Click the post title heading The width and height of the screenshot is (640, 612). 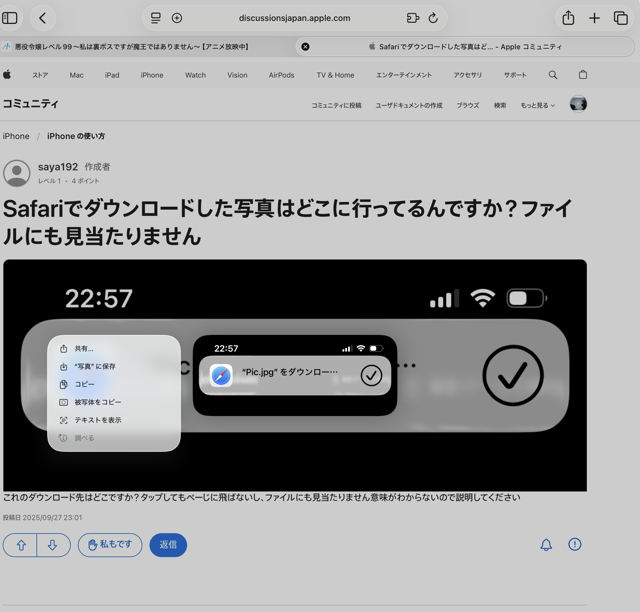287,223
